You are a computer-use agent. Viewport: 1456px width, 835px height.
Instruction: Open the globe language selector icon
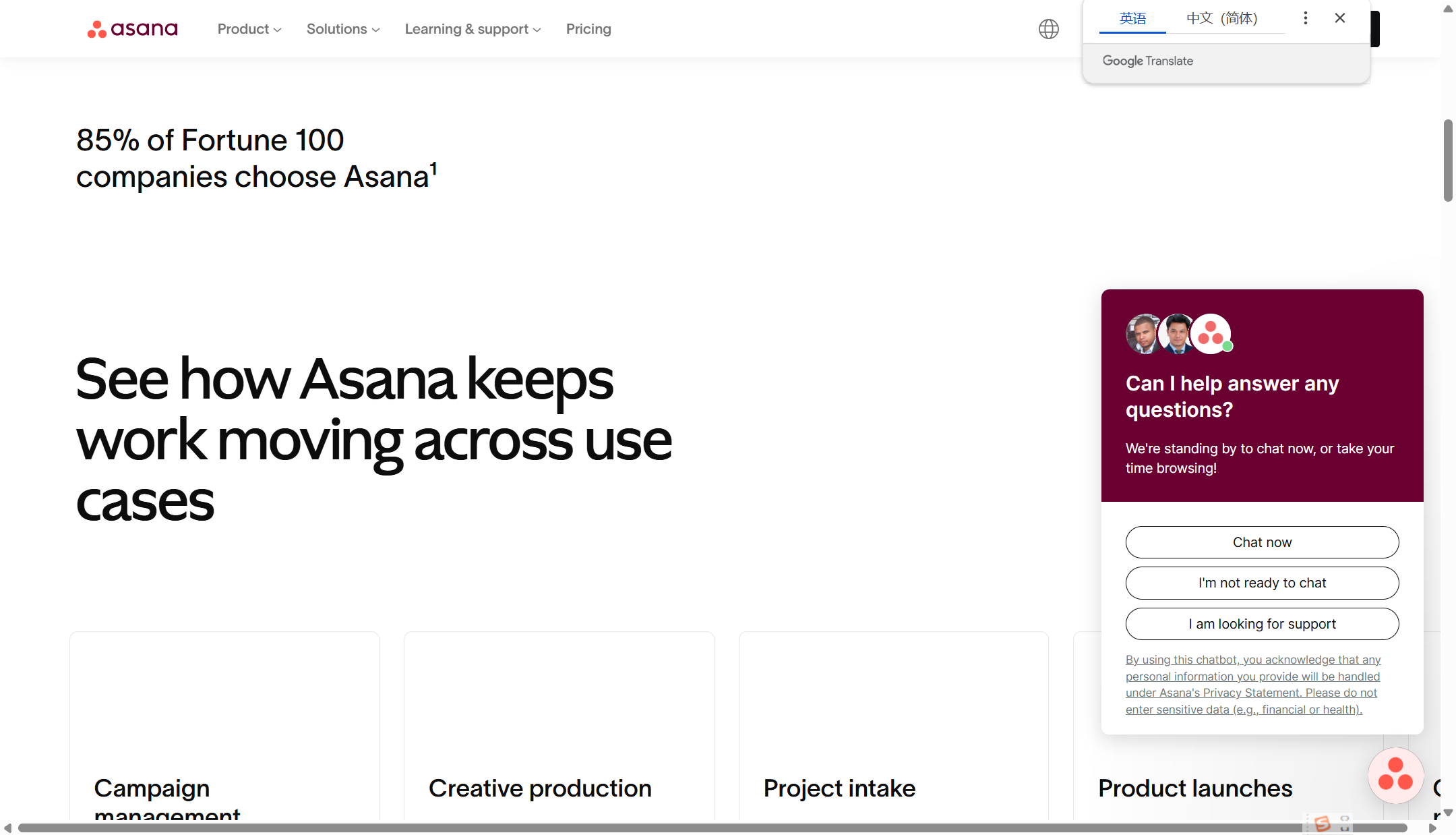pos(1048,29)
